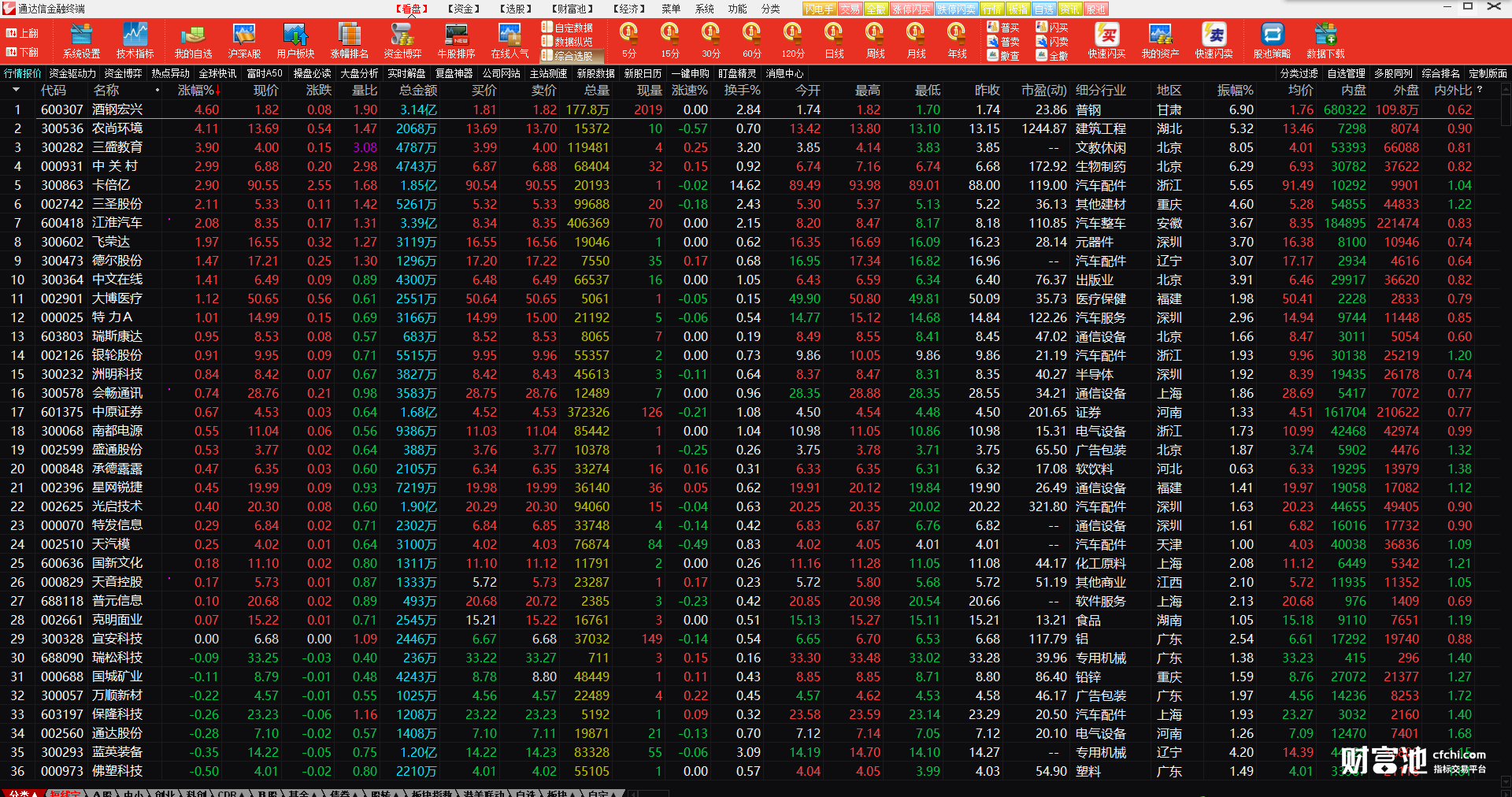The height and width of the screenshot is (797, 1512).
Task: Click the 数据下载 download icon
Action: [1325, 41]
